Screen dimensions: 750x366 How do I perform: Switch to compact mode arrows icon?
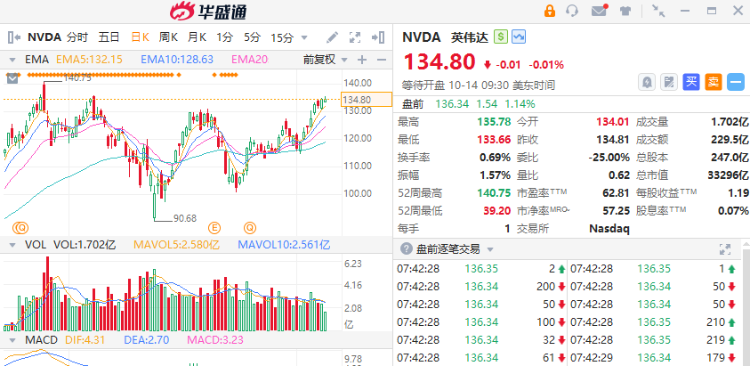pos(659,11)
